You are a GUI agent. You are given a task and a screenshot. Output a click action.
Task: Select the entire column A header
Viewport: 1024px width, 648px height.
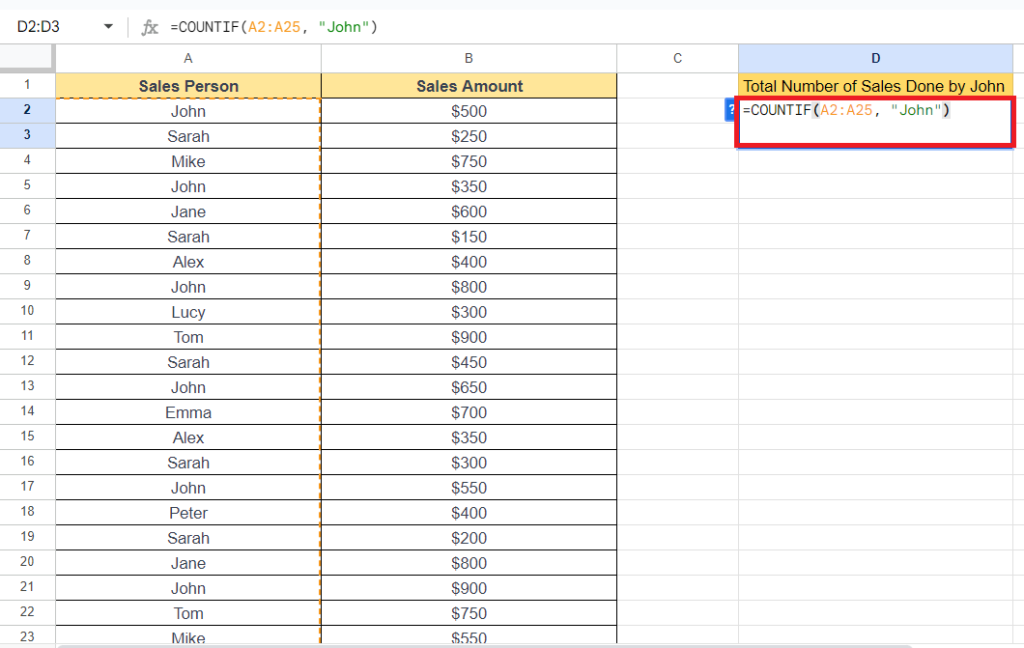click(188, 58)
